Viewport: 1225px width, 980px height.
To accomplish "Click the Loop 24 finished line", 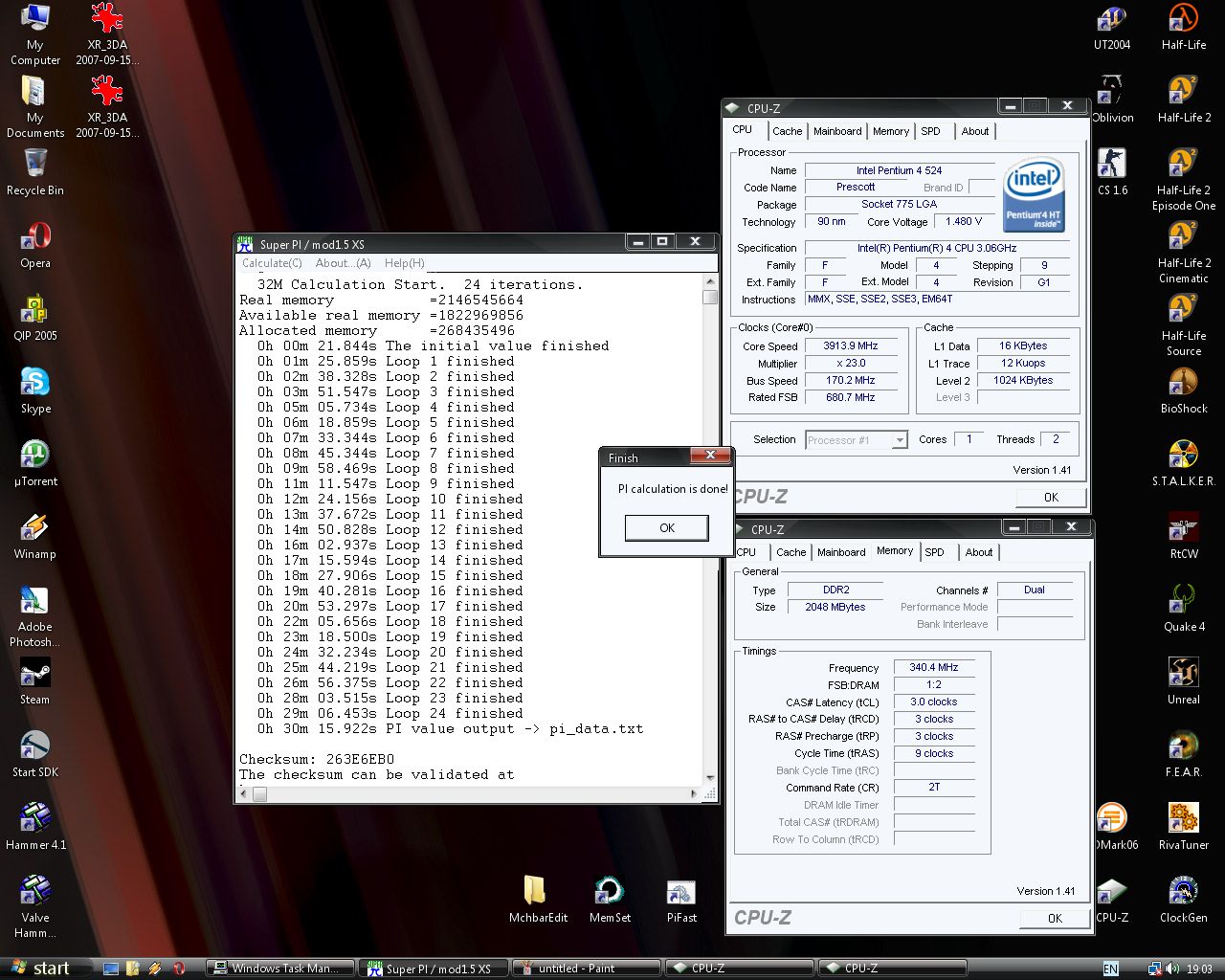I will 390,713.
